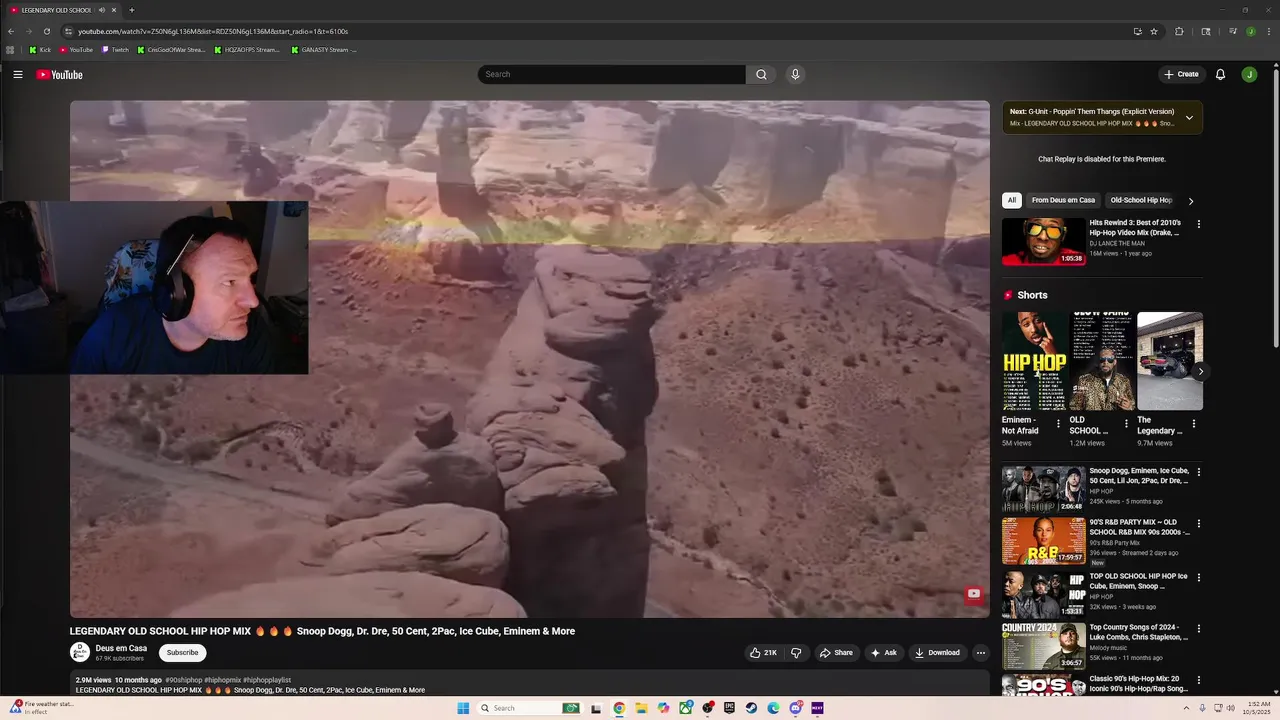Click the Download button

click(x=937, y=653)
